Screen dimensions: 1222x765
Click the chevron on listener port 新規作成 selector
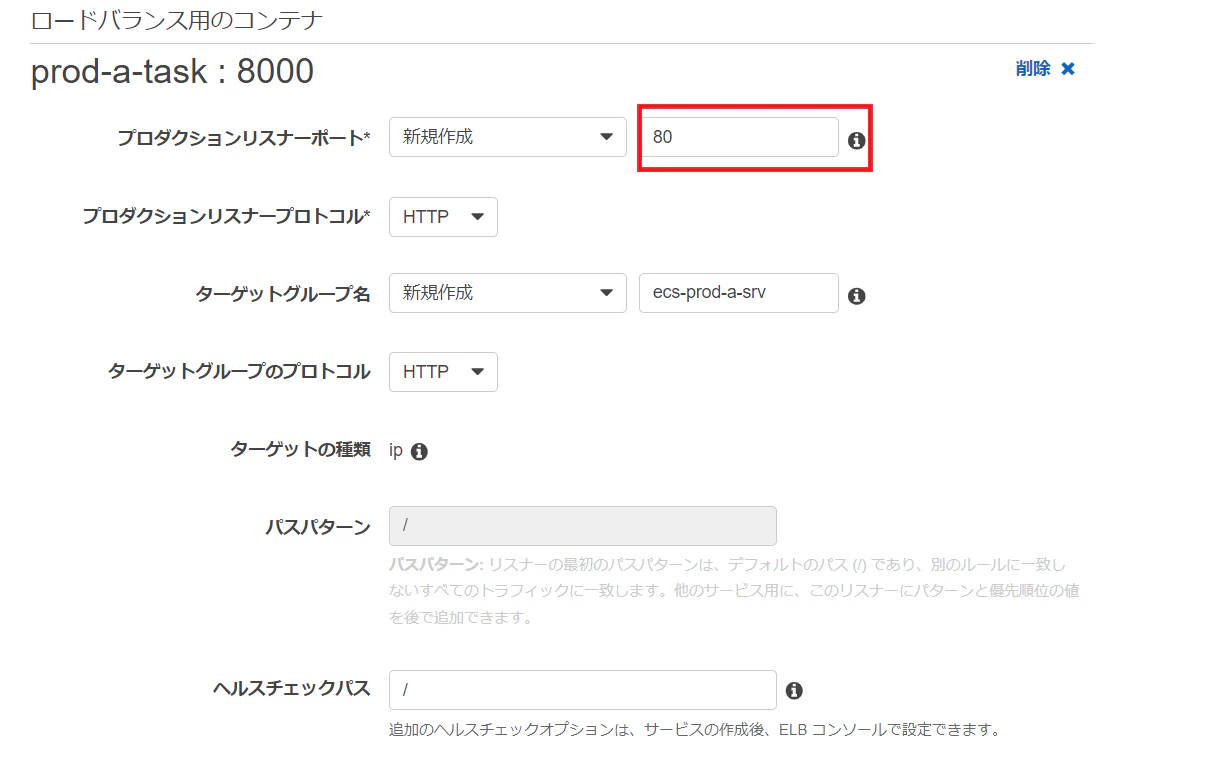click(x=605, y=137)
